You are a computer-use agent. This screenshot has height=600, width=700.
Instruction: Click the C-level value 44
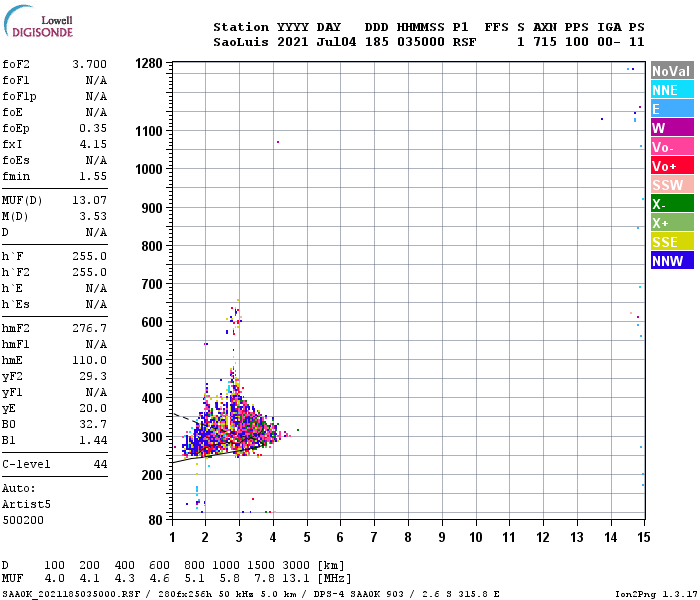coord(100,464)
